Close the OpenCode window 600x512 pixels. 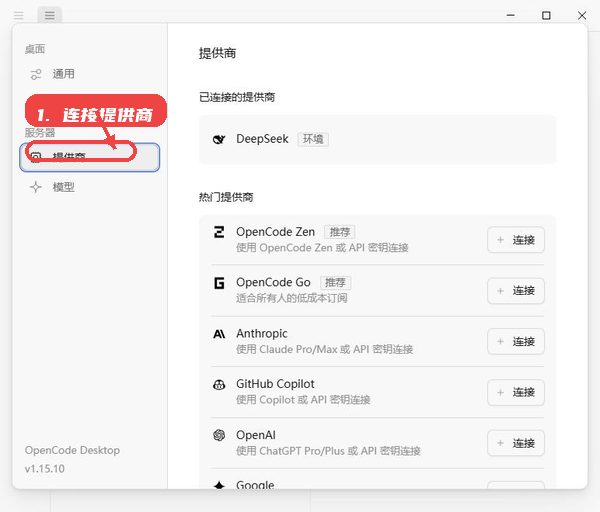point(582,15)
